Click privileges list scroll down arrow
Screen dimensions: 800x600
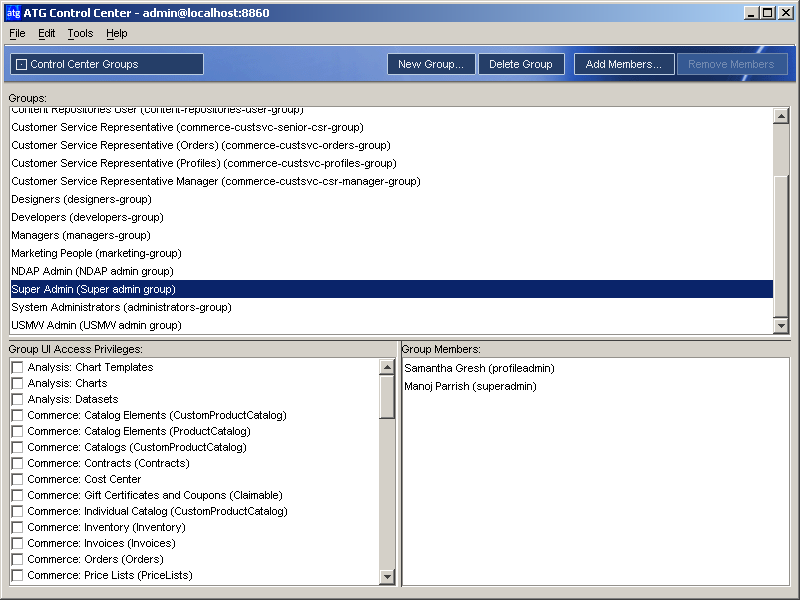click(x=387, y=577)
